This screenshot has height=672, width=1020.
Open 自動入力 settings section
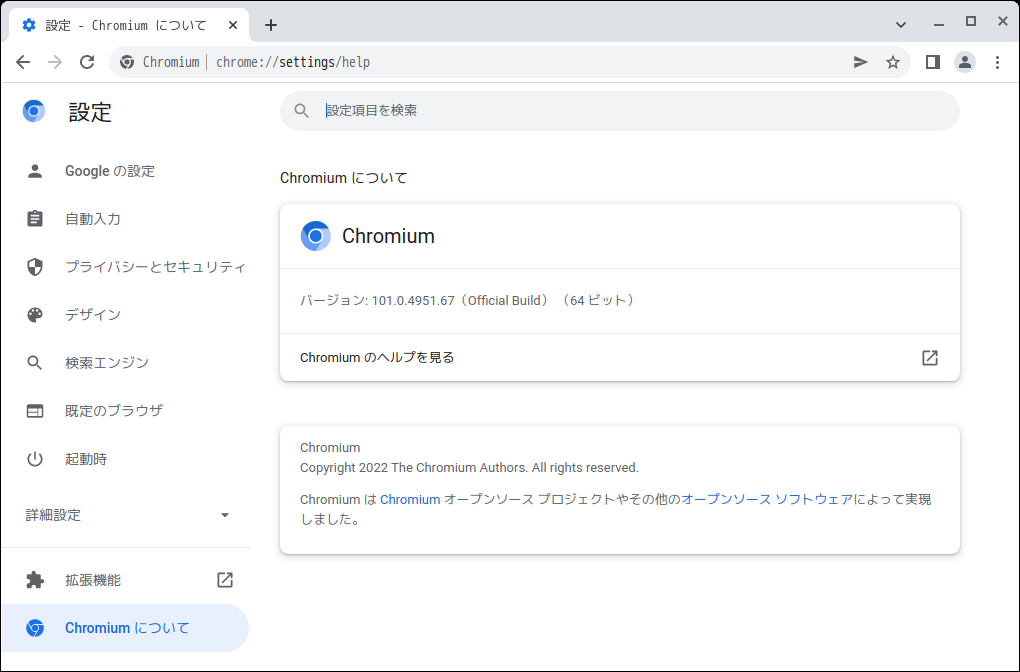126,219
